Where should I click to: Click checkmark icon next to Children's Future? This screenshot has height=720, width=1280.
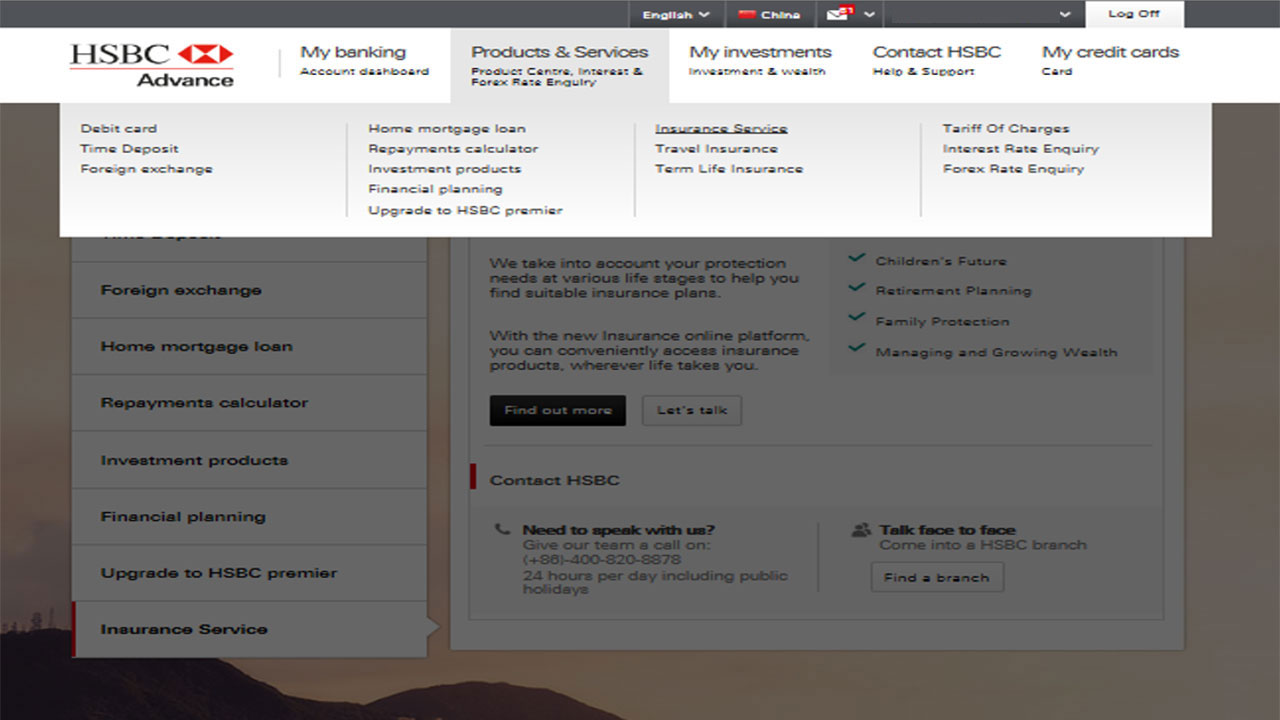[856, 258]
